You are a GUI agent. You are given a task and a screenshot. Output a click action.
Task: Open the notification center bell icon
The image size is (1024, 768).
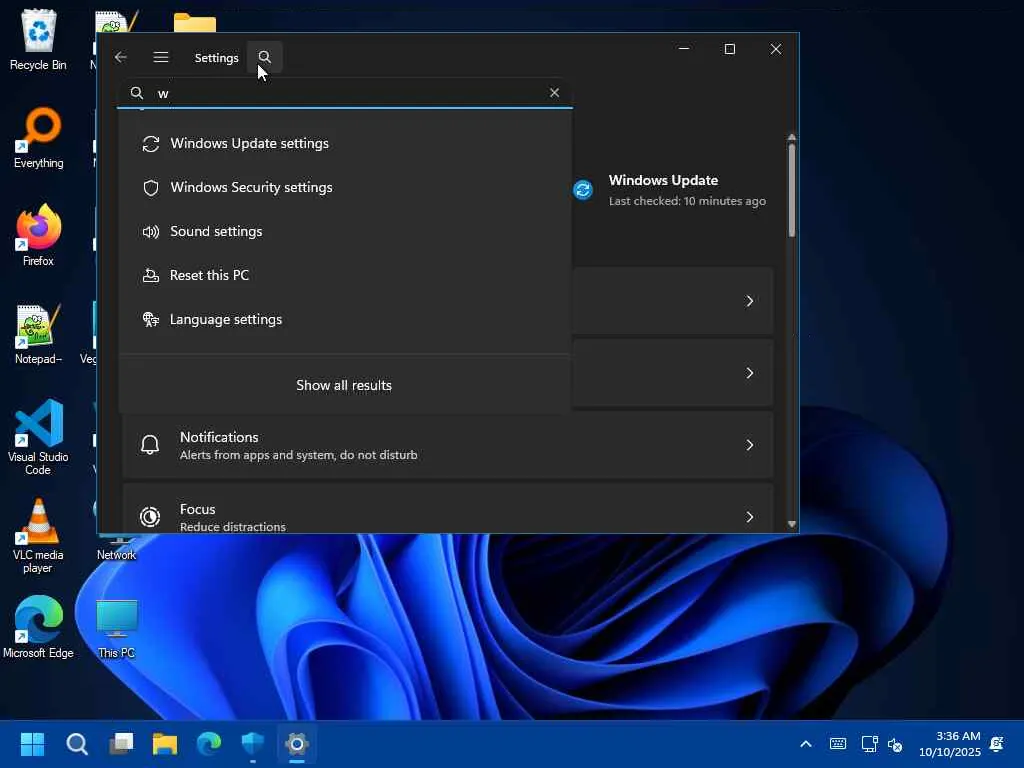997,744
